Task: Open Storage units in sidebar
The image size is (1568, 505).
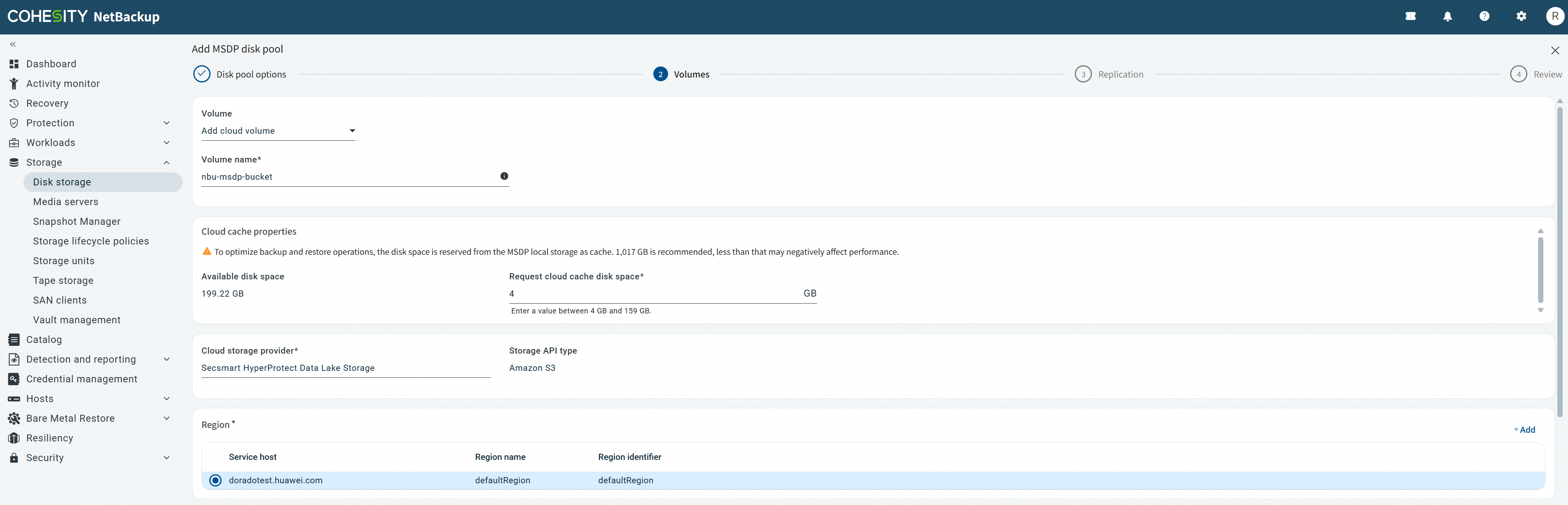Action: pos(63,261)
